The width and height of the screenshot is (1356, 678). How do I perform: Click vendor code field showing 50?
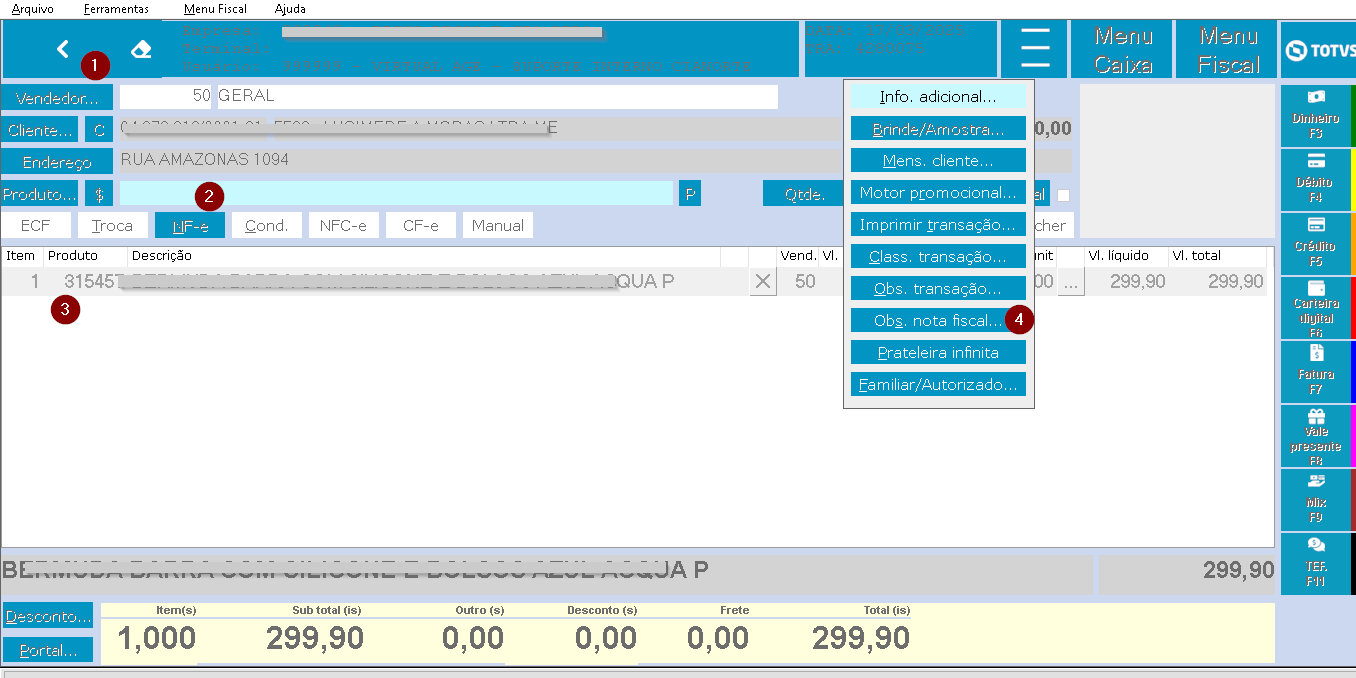tap(166, 97)
